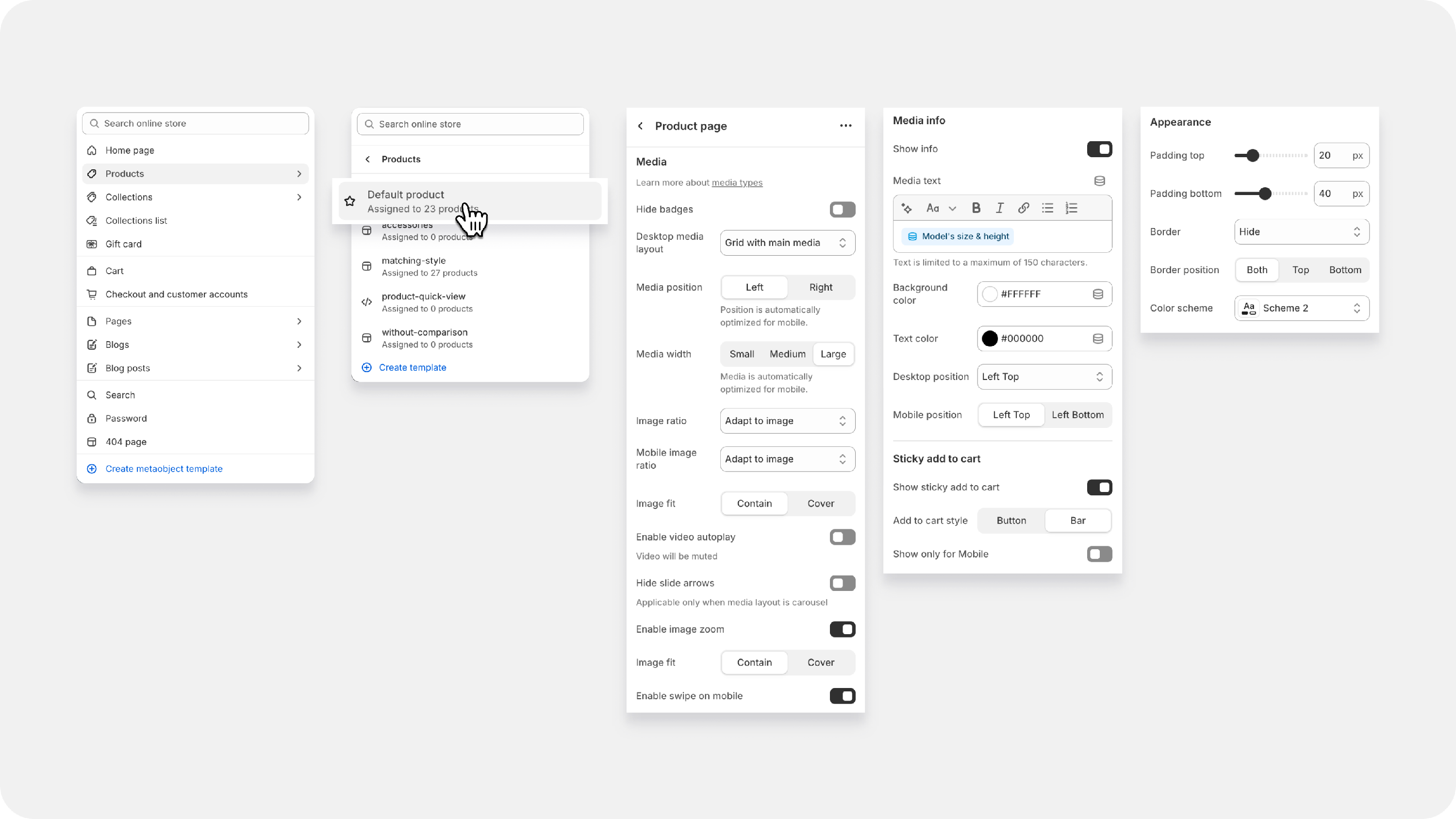This screenshot has height=819, width=1456.
Task: Disable the Enable image zoom toggle
Action: tap(842, 629)
